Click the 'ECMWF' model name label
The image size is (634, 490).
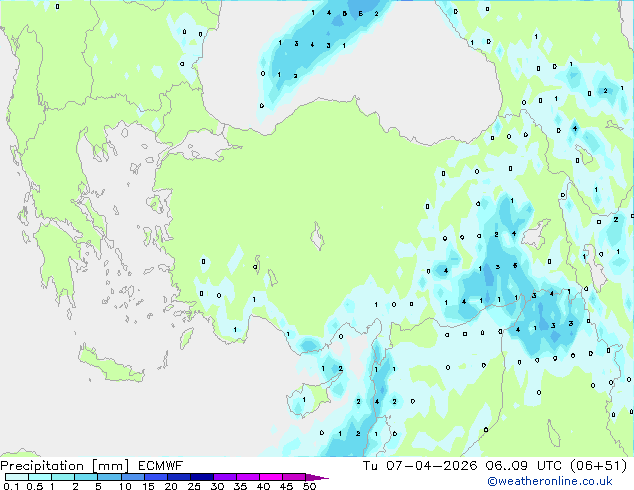161,466
